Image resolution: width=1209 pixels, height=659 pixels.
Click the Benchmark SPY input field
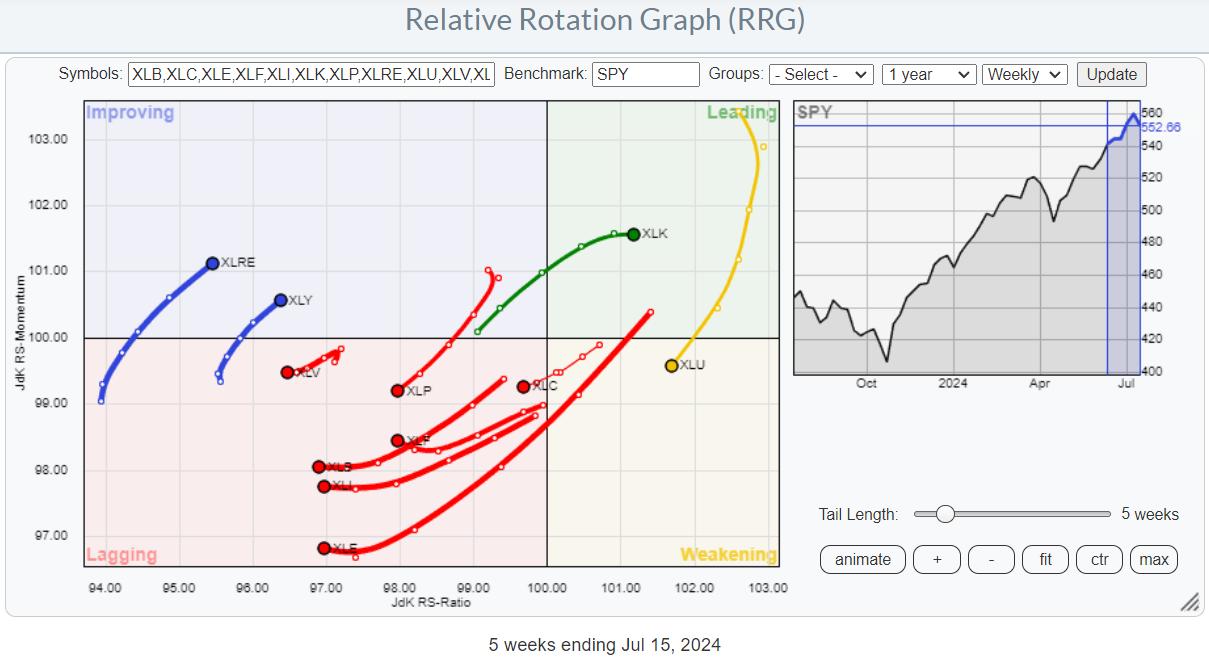(x=645, y=74)
